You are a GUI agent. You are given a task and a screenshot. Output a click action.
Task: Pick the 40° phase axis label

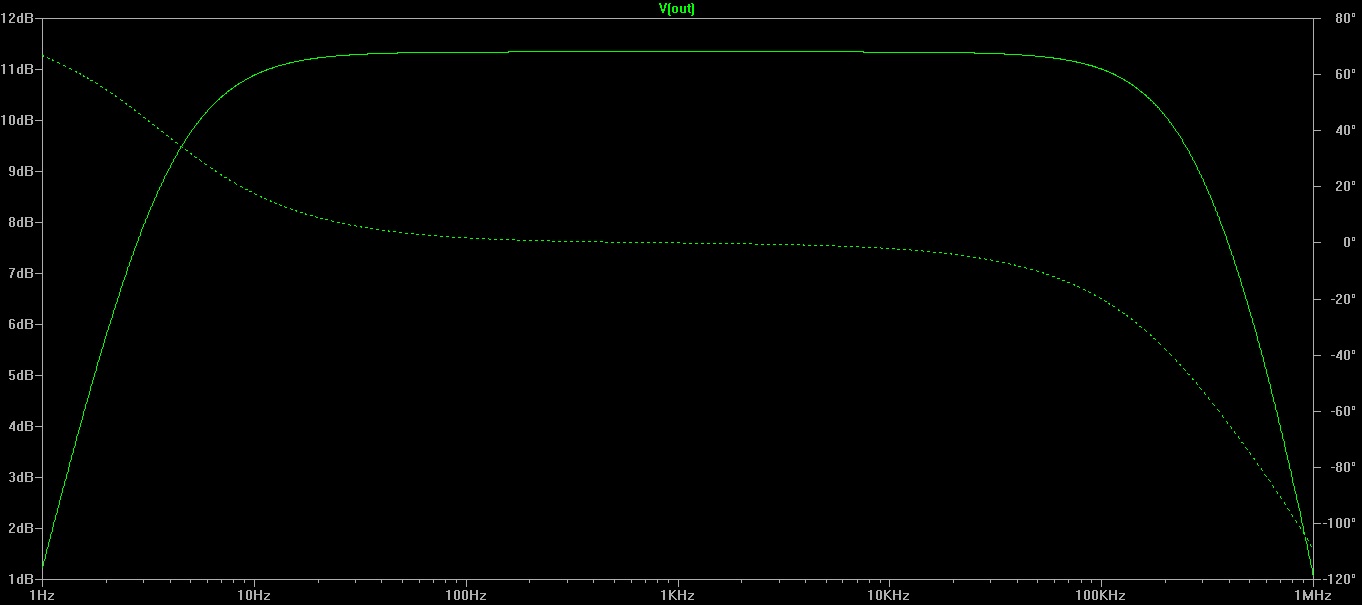[x=1344, y=130]
